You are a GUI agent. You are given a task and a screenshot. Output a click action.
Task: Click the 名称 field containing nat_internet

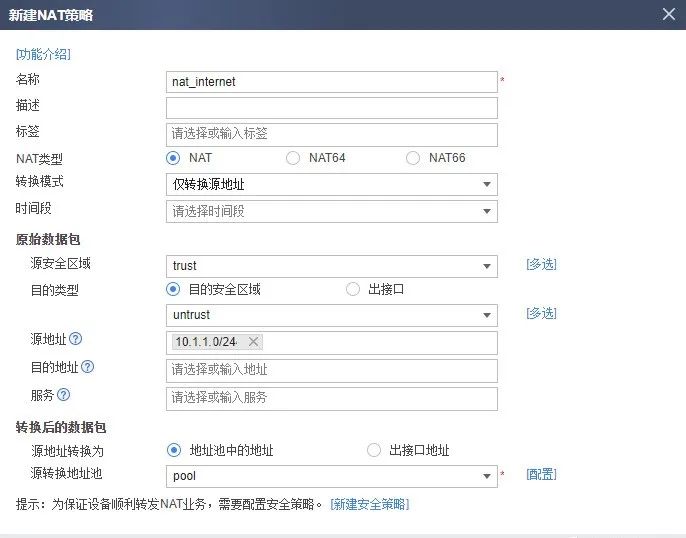click(x=332, y=82)
